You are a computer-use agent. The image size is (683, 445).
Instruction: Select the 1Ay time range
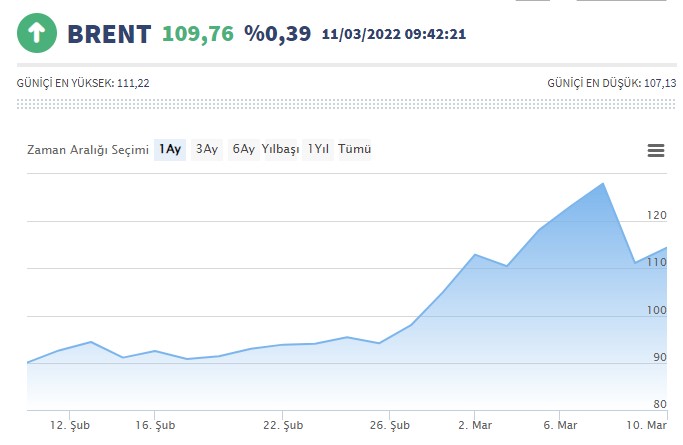(x=170, y=149)
